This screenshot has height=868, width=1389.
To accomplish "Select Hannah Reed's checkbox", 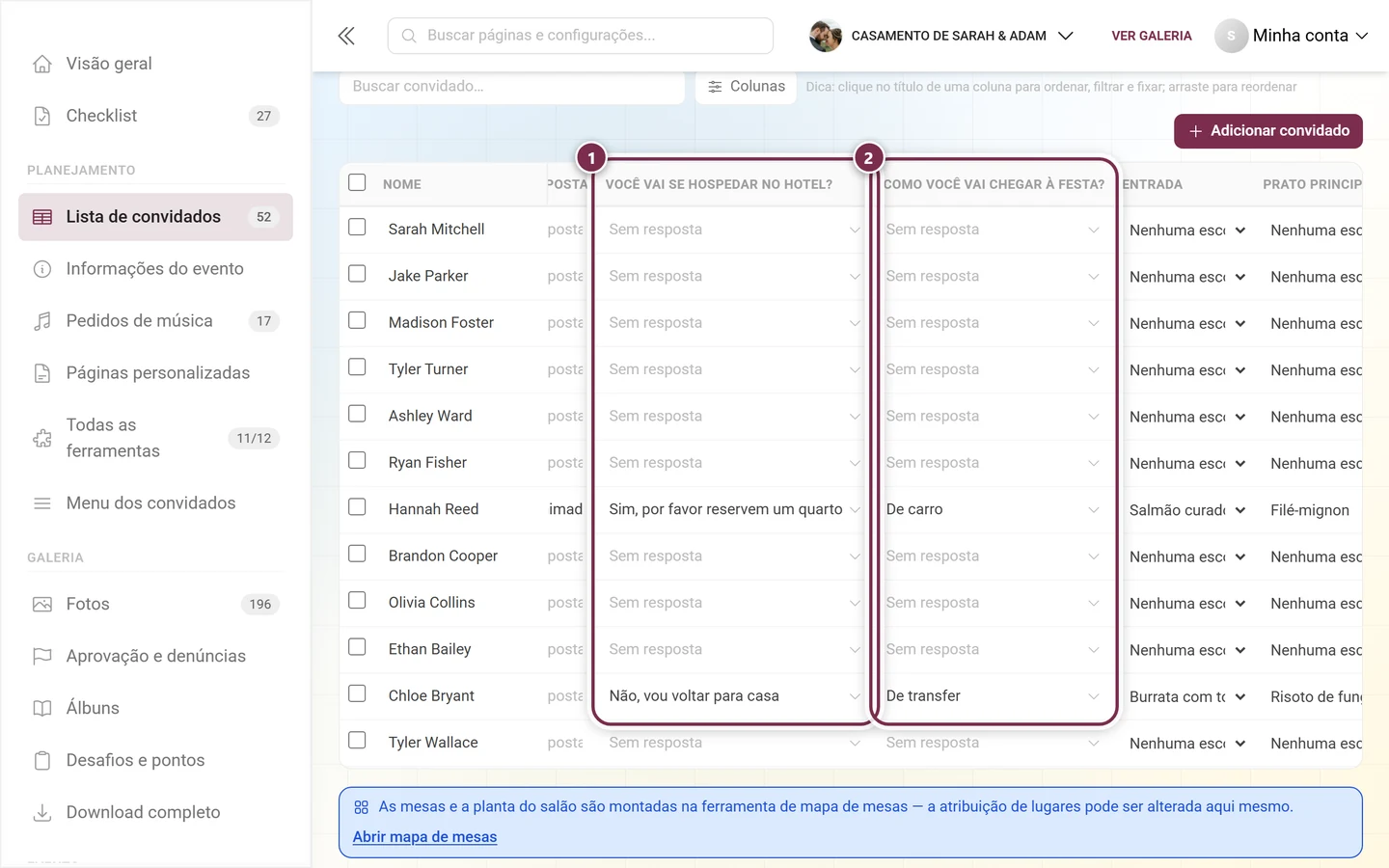I will pyautogui.click(x=357, y=507).
